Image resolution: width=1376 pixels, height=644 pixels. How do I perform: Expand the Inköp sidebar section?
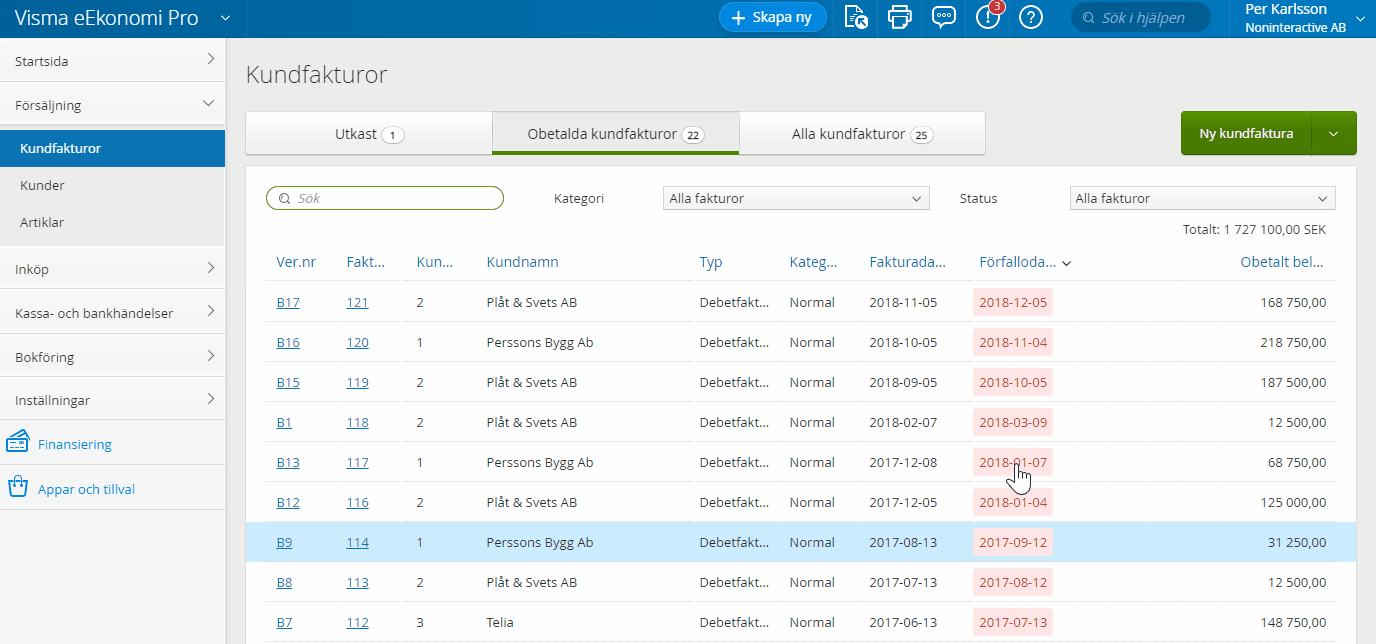[210, 267]
